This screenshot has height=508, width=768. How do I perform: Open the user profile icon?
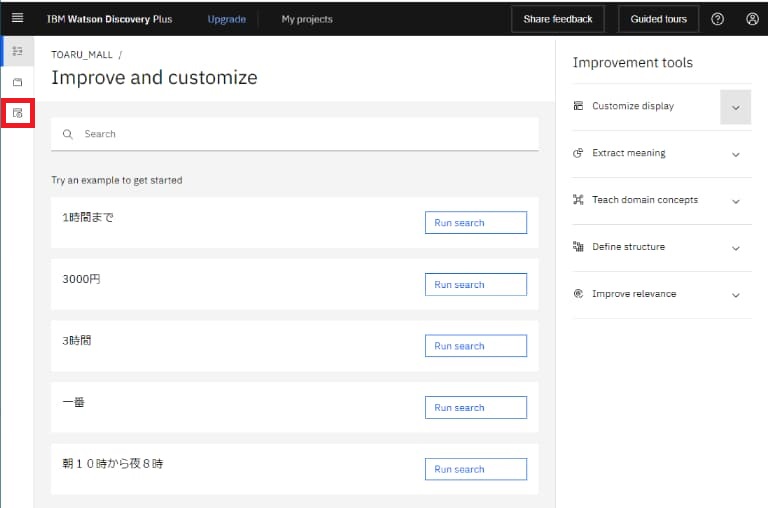(x=752, y=19)
